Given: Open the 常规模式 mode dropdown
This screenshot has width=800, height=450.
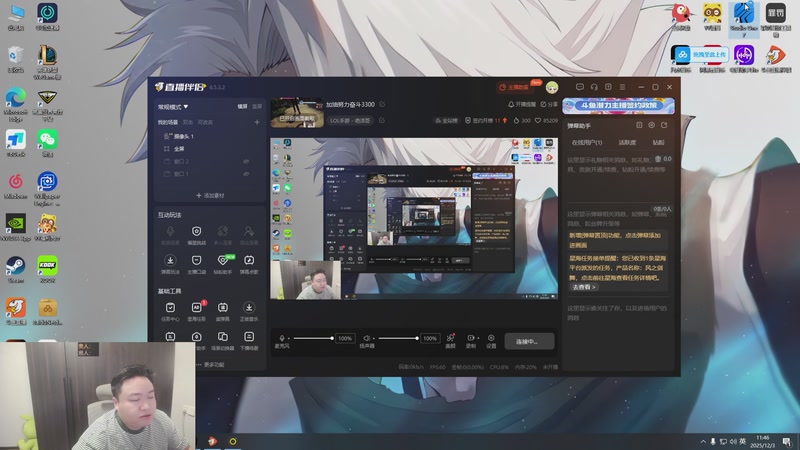Looking at the screenshot, I should [x=173, y=107].
